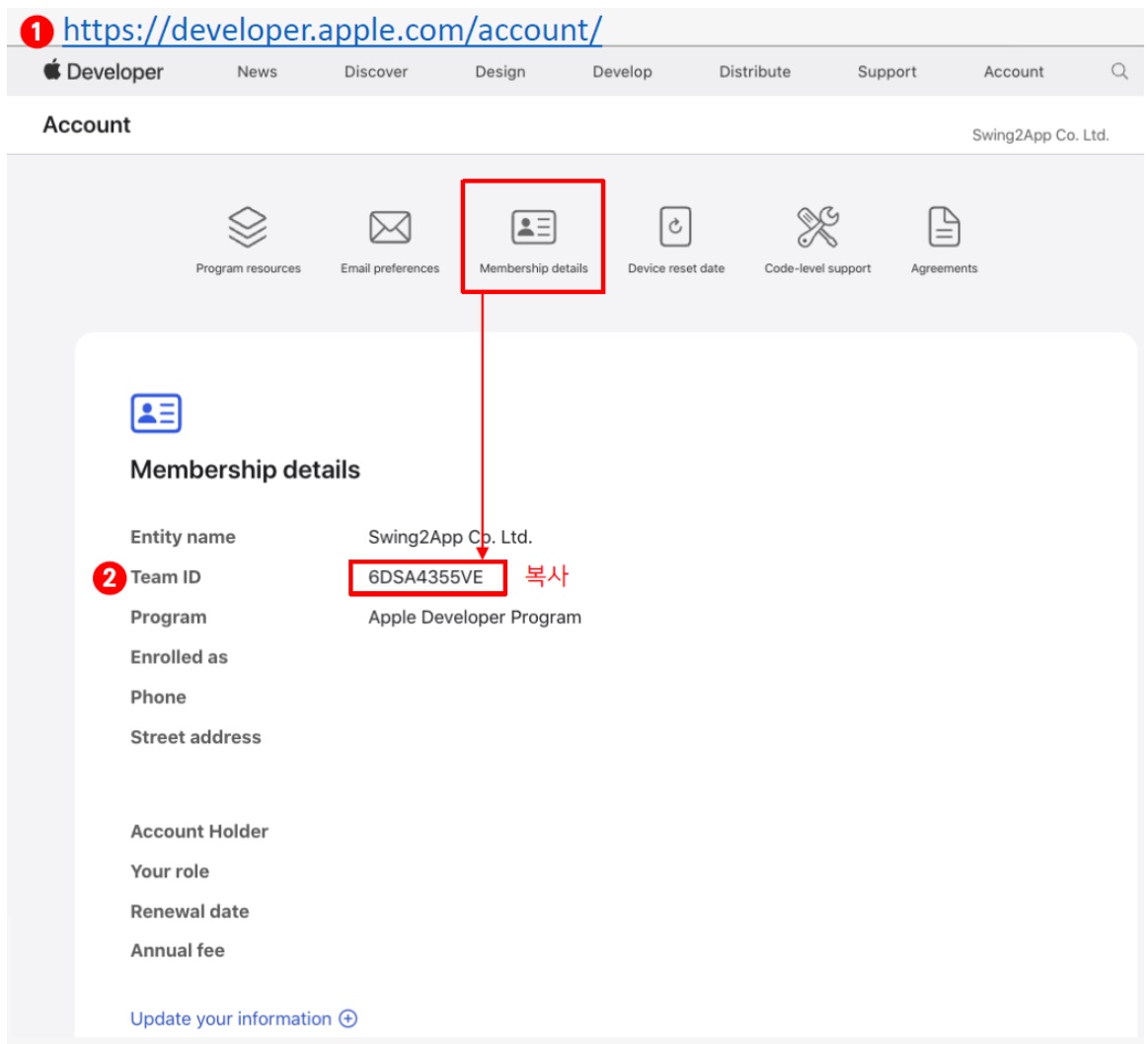This screenshot has height=1044, width=1148.
Task: Open the Agreements document icon
Action: coord(944,227)
